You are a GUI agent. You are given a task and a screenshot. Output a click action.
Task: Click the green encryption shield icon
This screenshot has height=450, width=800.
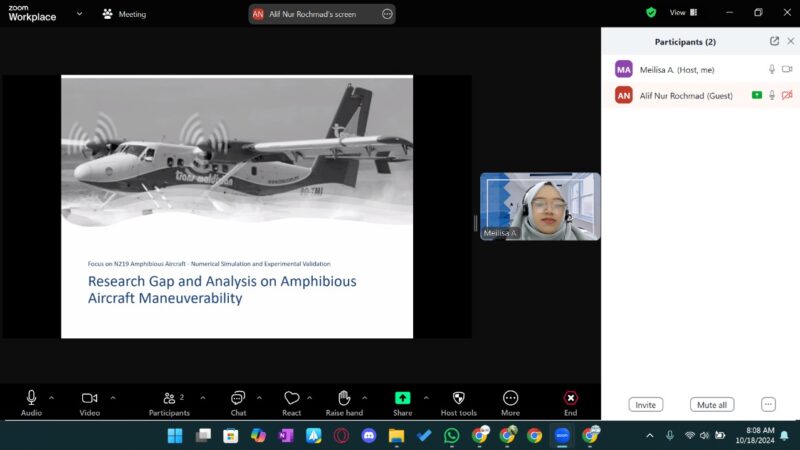tap(651, 13)
